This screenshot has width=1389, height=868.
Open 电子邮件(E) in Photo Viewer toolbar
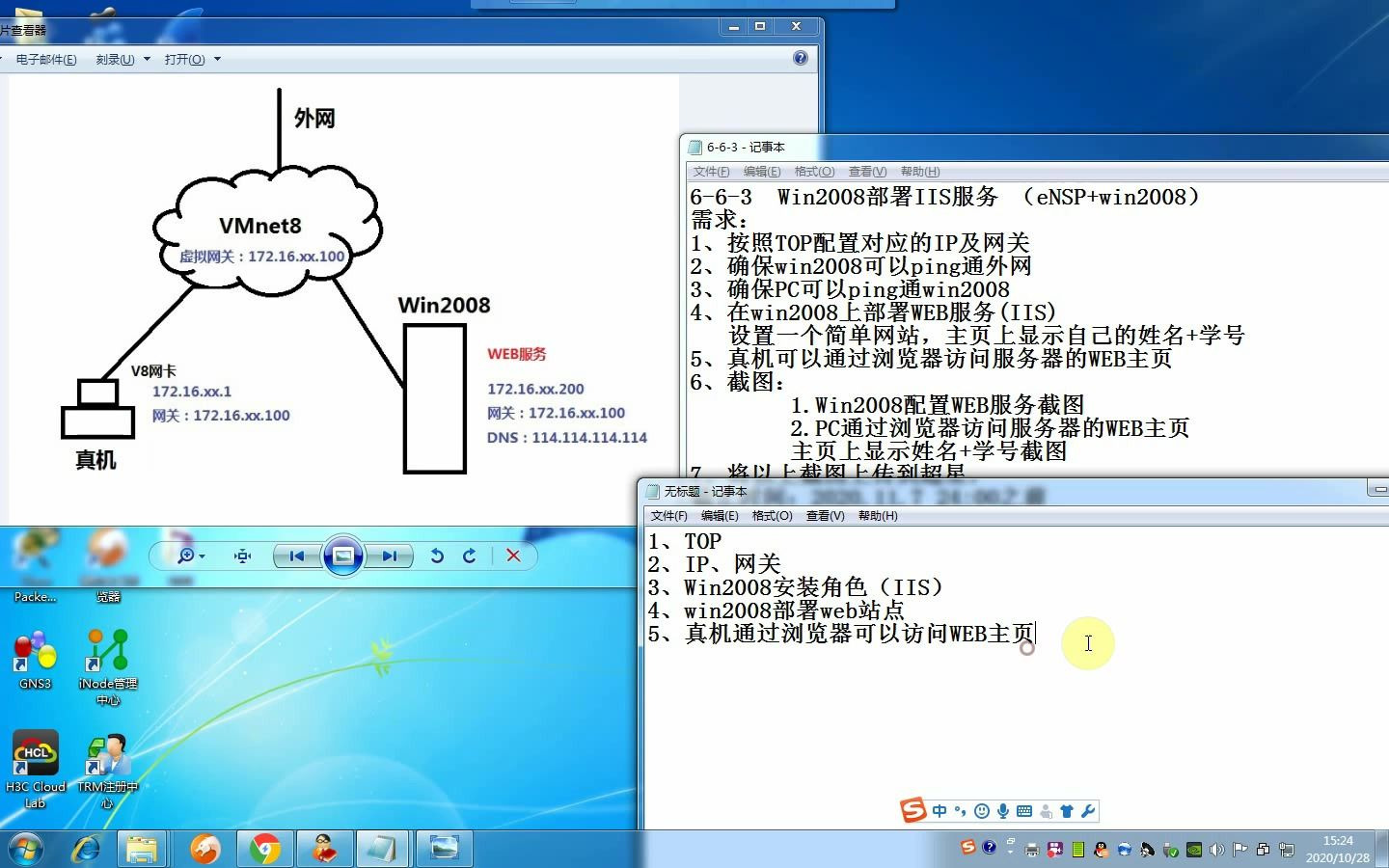click(x=46, y=60)
